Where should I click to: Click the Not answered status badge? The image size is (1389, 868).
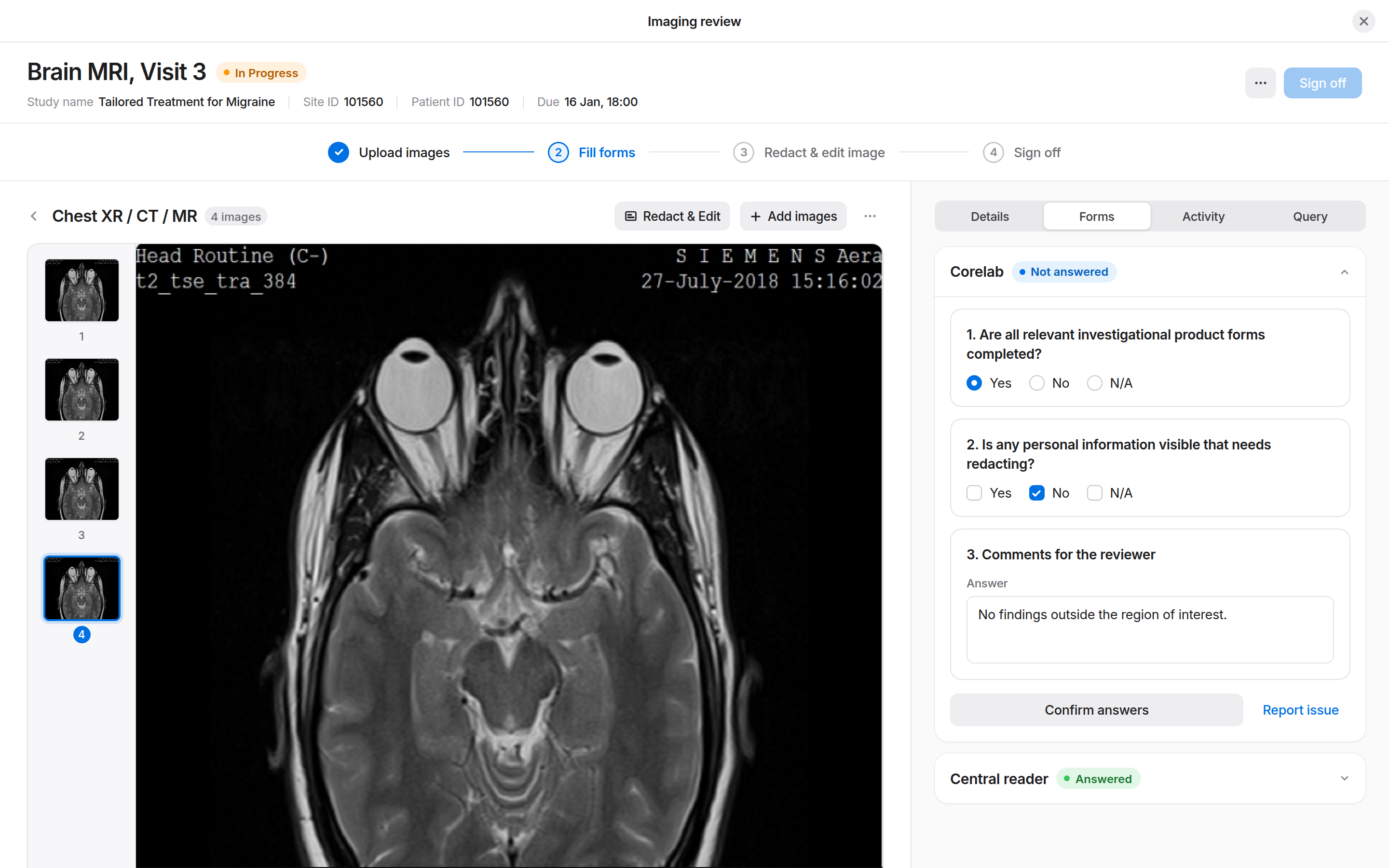(1063, 271)
